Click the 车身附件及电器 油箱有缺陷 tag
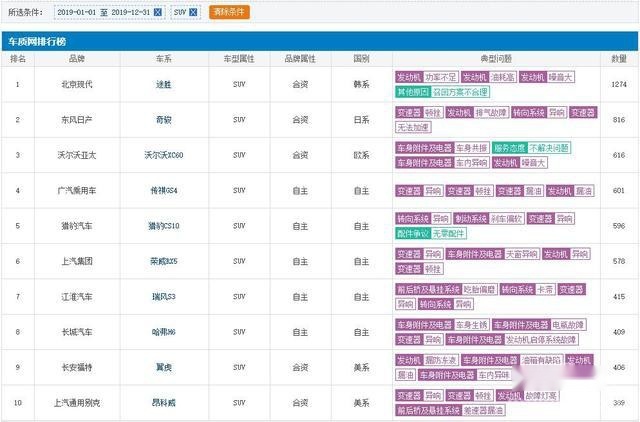 [x=512, y=361]
